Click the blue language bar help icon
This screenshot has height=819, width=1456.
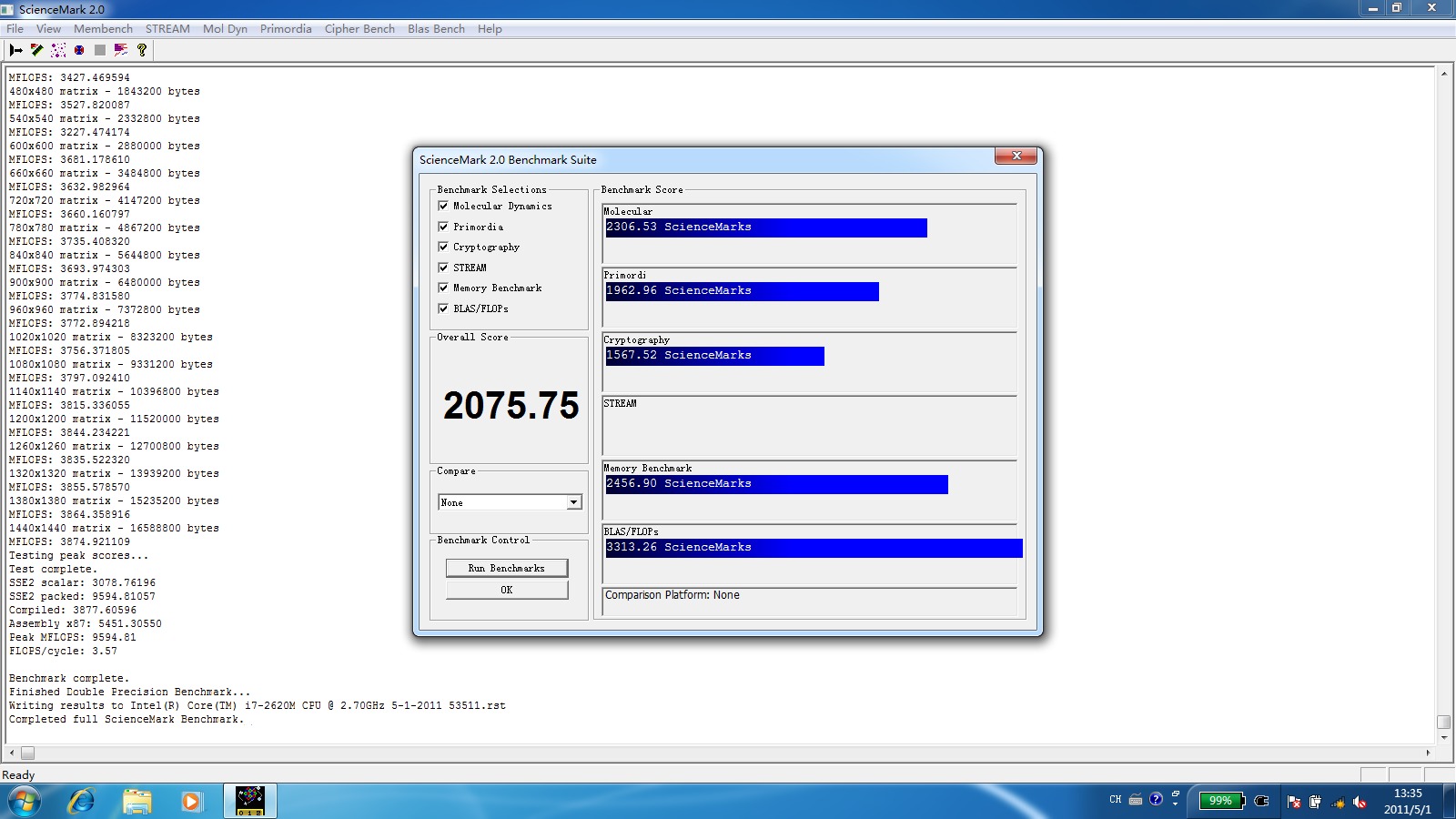coord(1156,799)
